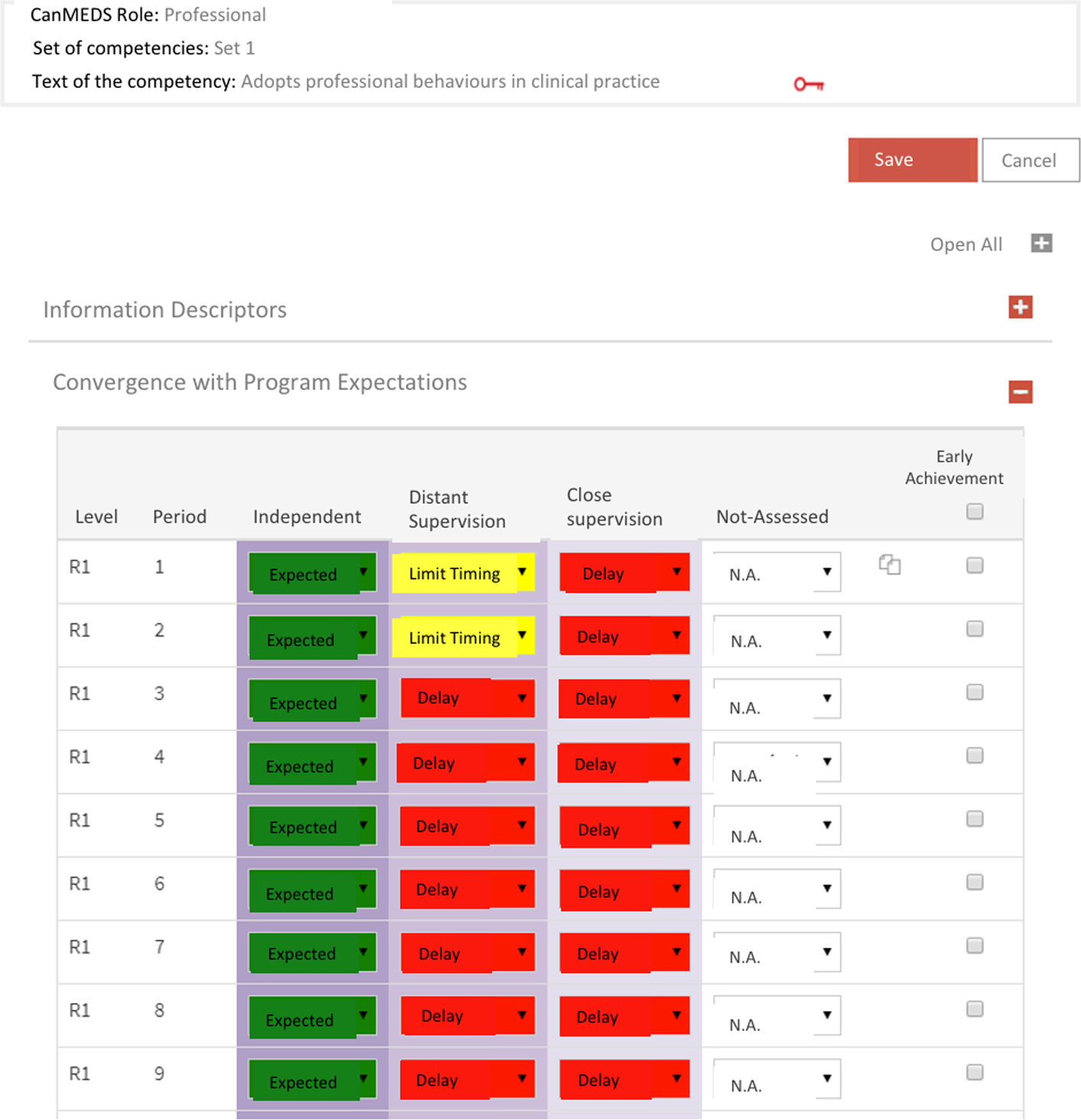Open the period 3 Not-Assessed N.A. dropdown

(x=777, y=698)
